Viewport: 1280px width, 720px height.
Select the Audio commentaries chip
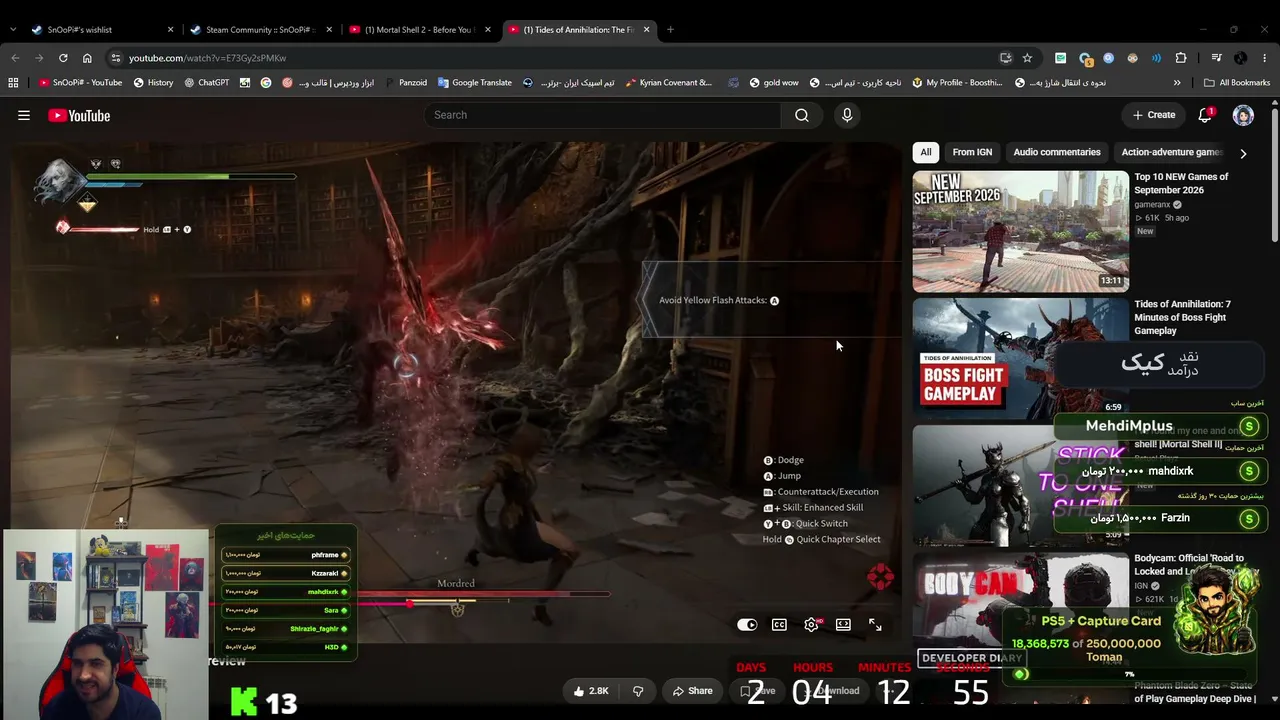pyautogui.click(x=1057, y=152)
